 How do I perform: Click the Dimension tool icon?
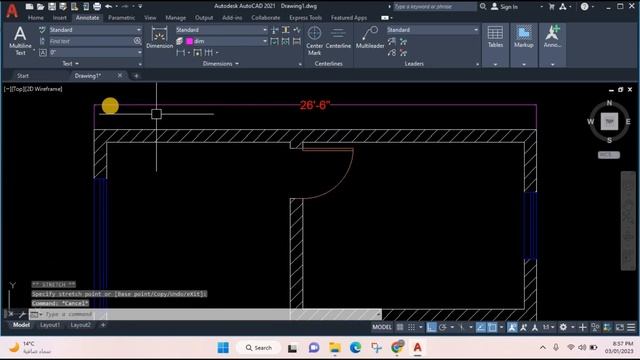point(159,38)
